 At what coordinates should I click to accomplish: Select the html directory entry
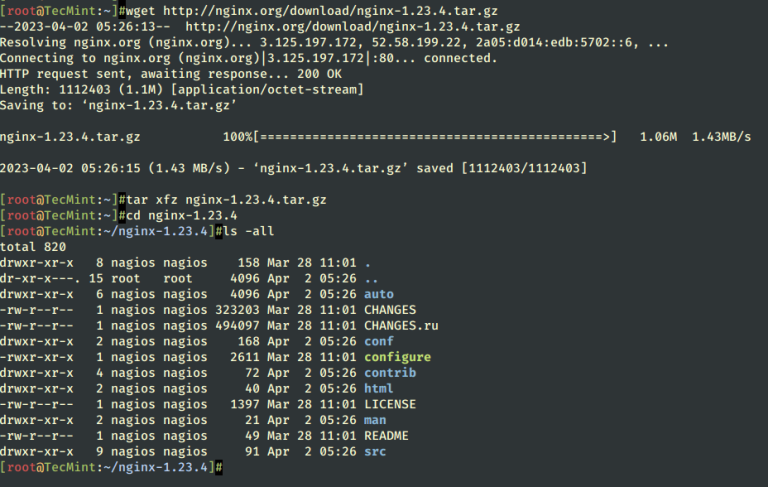coord(379,388)
